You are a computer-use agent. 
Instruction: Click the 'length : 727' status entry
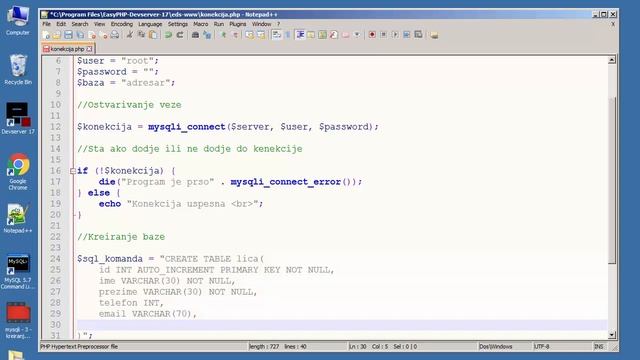[264, 347]
